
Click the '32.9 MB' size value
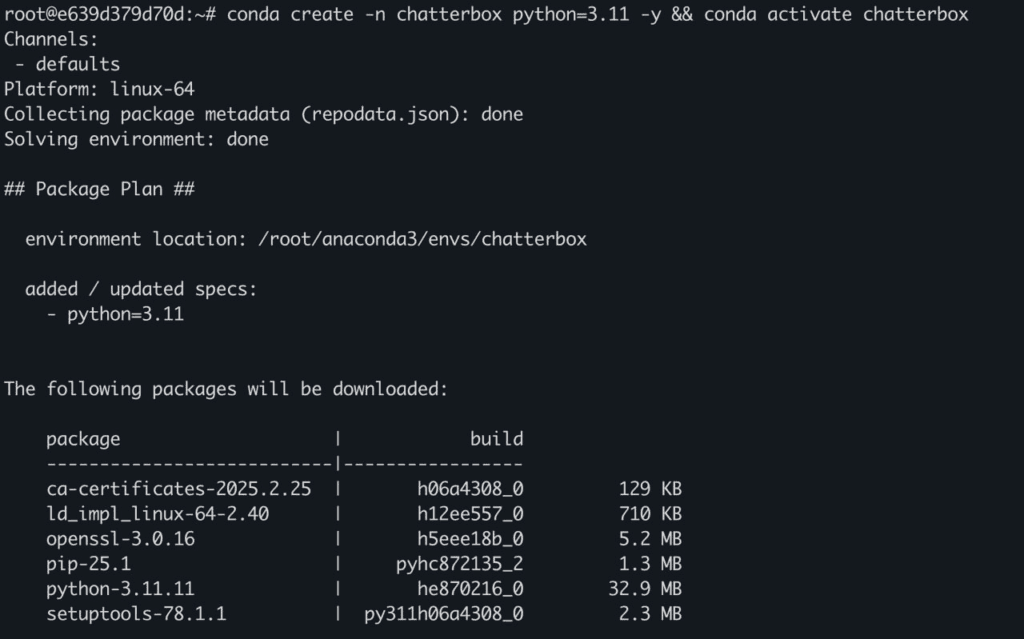[x=645, y=589]
